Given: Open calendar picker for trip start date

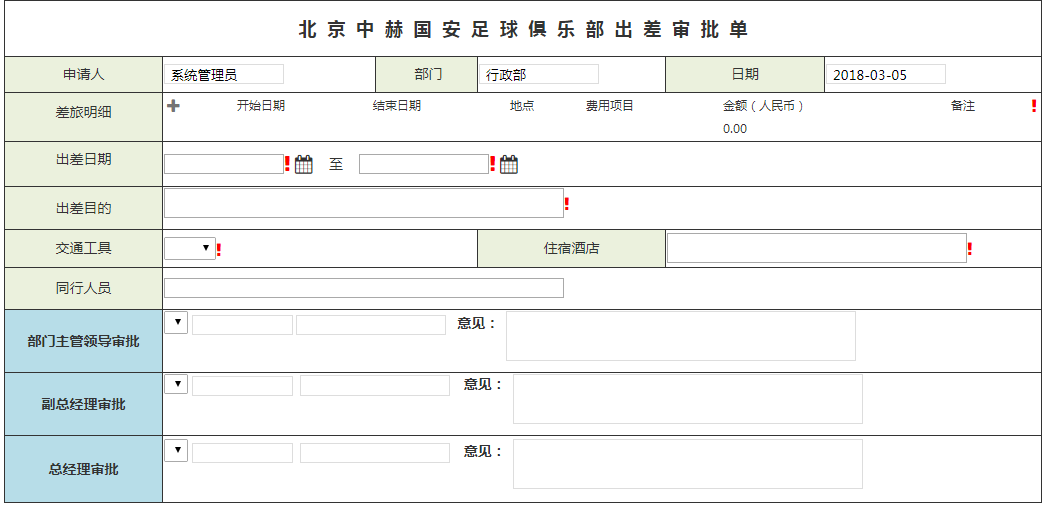Looking at the screenshot, I should pyautogui.click(x=303, y=164).
